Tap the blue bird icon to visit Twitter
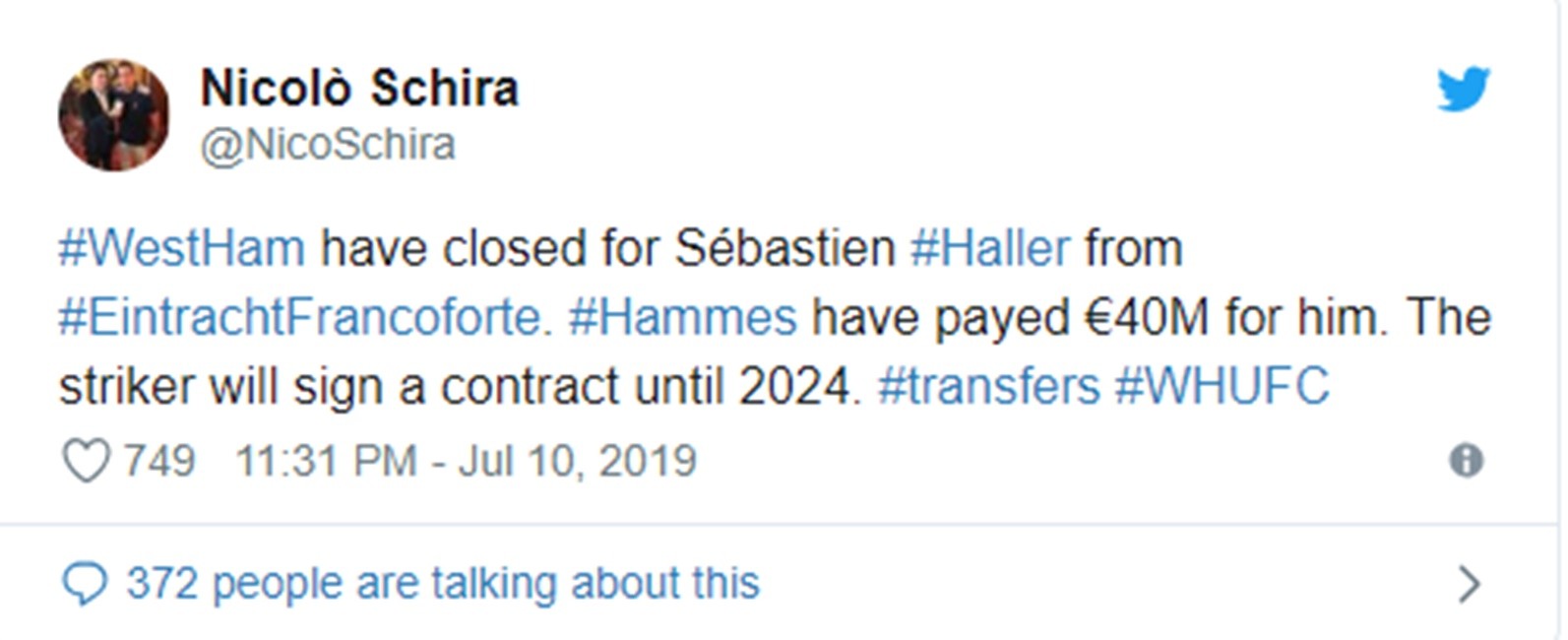Image resolution: width=1568 pixels, height=640 pixels. point(1463,89)
